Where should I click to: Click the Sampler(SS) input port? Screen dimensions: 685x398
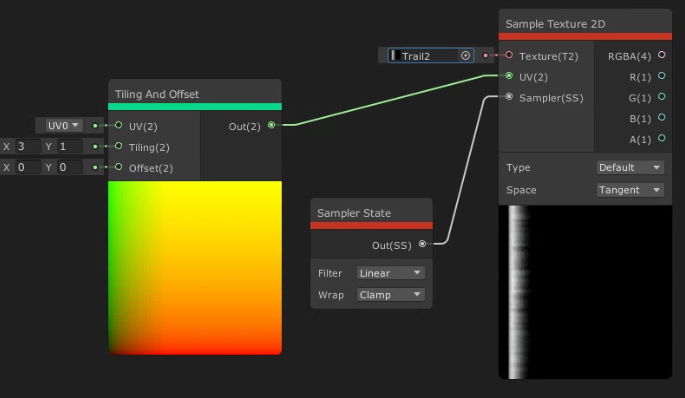pos(509,97)
